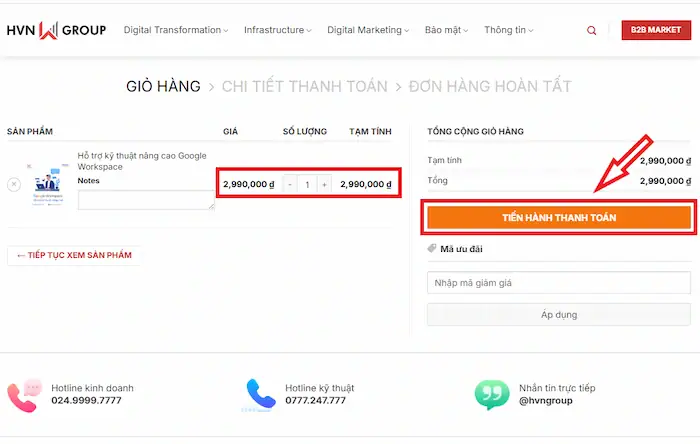Expand the Digital Marketing dropdown
Screen dimensions: 700x444
point(368,30)
